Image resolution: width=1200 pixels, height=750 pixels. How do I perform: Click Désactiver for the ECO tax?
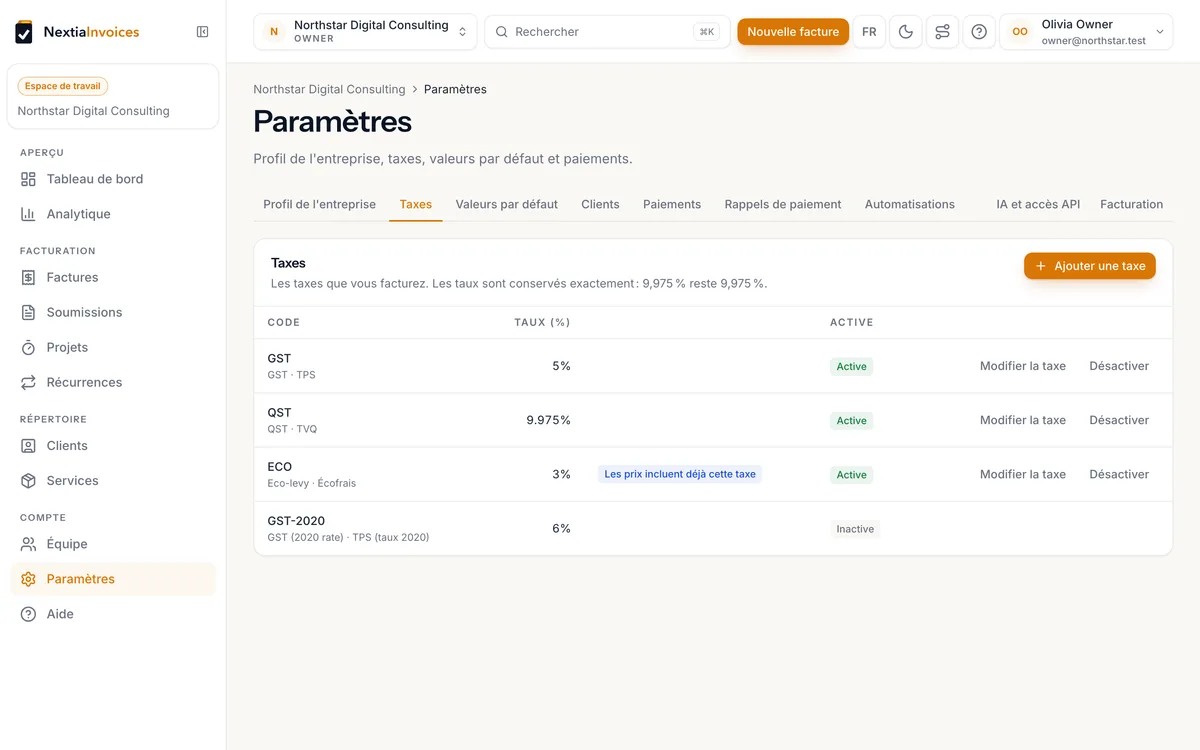pos(1119,474)
